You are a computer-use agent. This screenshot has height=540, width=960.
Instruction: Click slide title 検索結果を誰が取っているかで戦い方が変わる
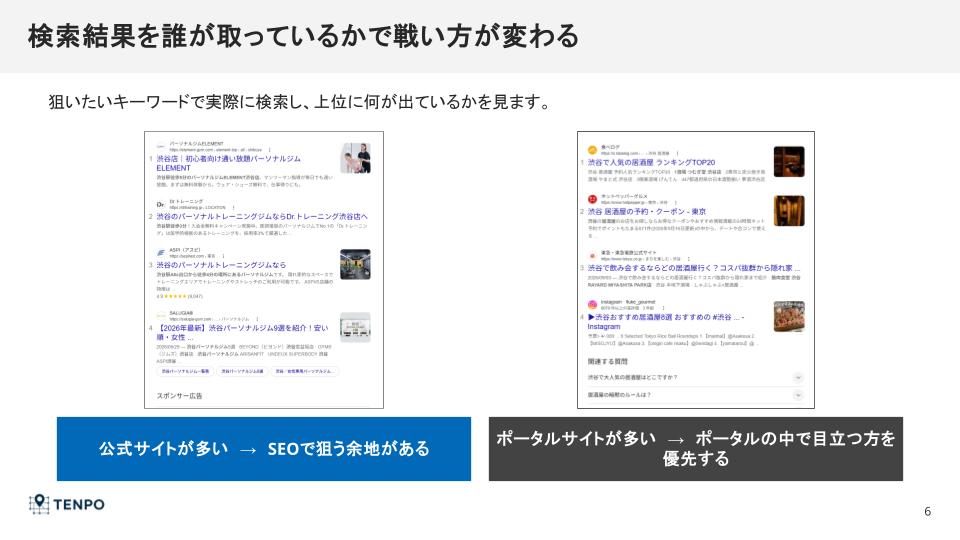303,36
